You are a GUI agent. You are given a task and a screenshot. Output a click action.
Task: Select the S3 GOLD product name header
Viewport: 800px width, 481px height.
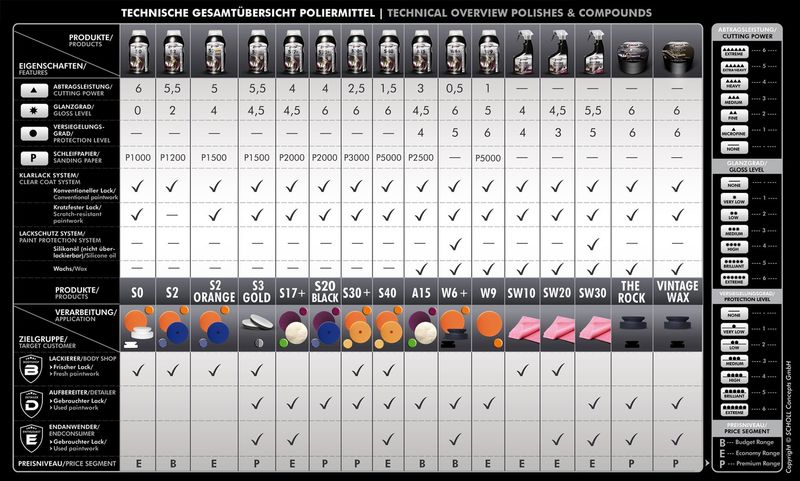(257, 292)
